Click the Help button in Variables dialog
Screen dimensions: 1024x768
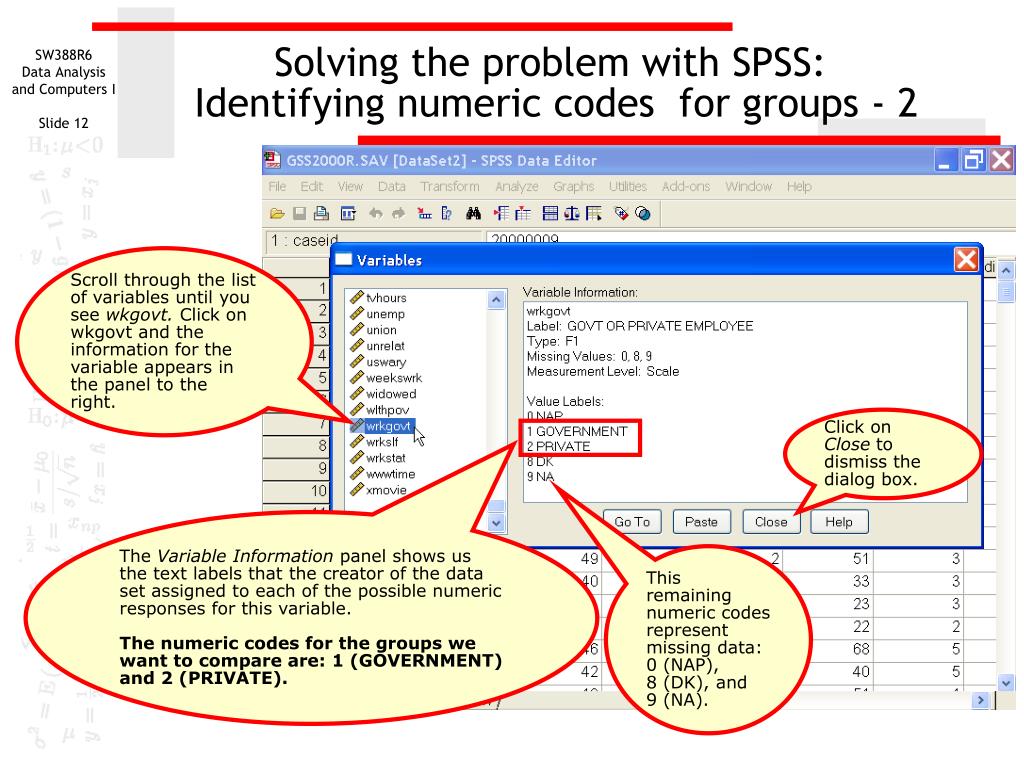point(839,522)
